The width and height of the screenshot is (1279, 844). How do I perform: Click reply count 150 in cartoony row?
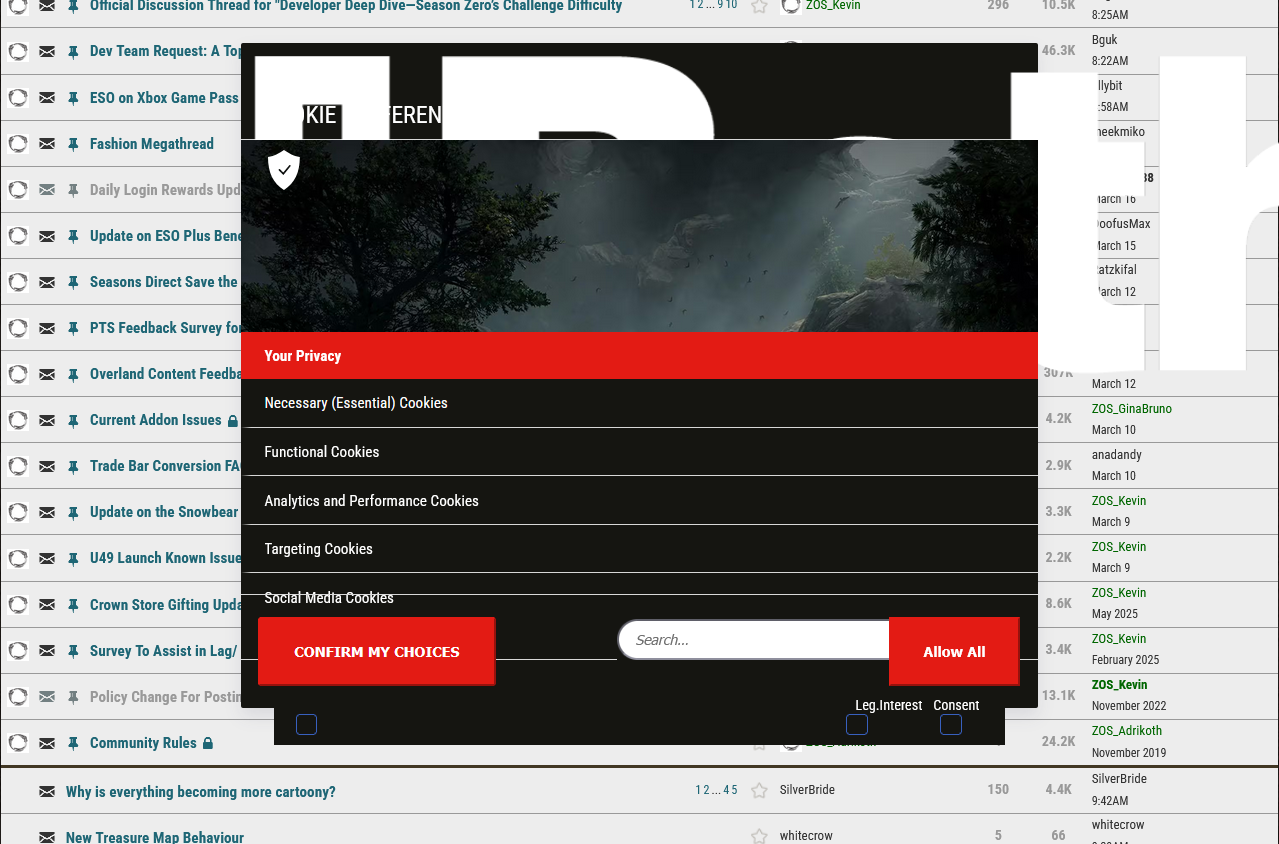[x=998, y=790]
